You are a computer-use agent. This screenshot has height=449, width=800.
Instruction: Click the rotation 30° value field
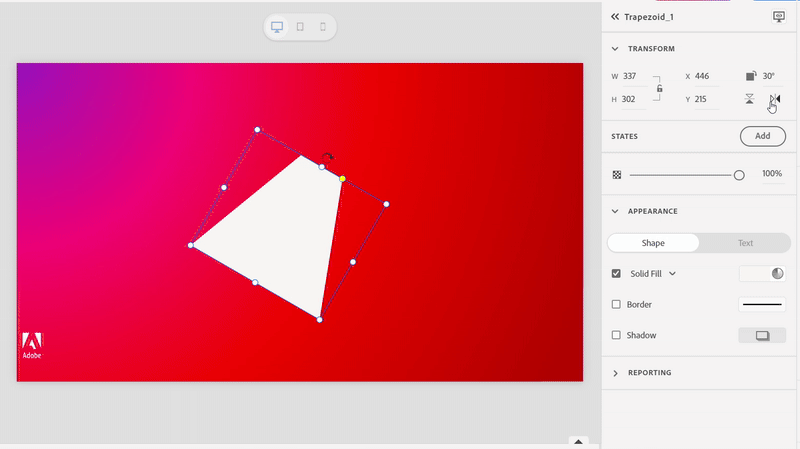771,77
